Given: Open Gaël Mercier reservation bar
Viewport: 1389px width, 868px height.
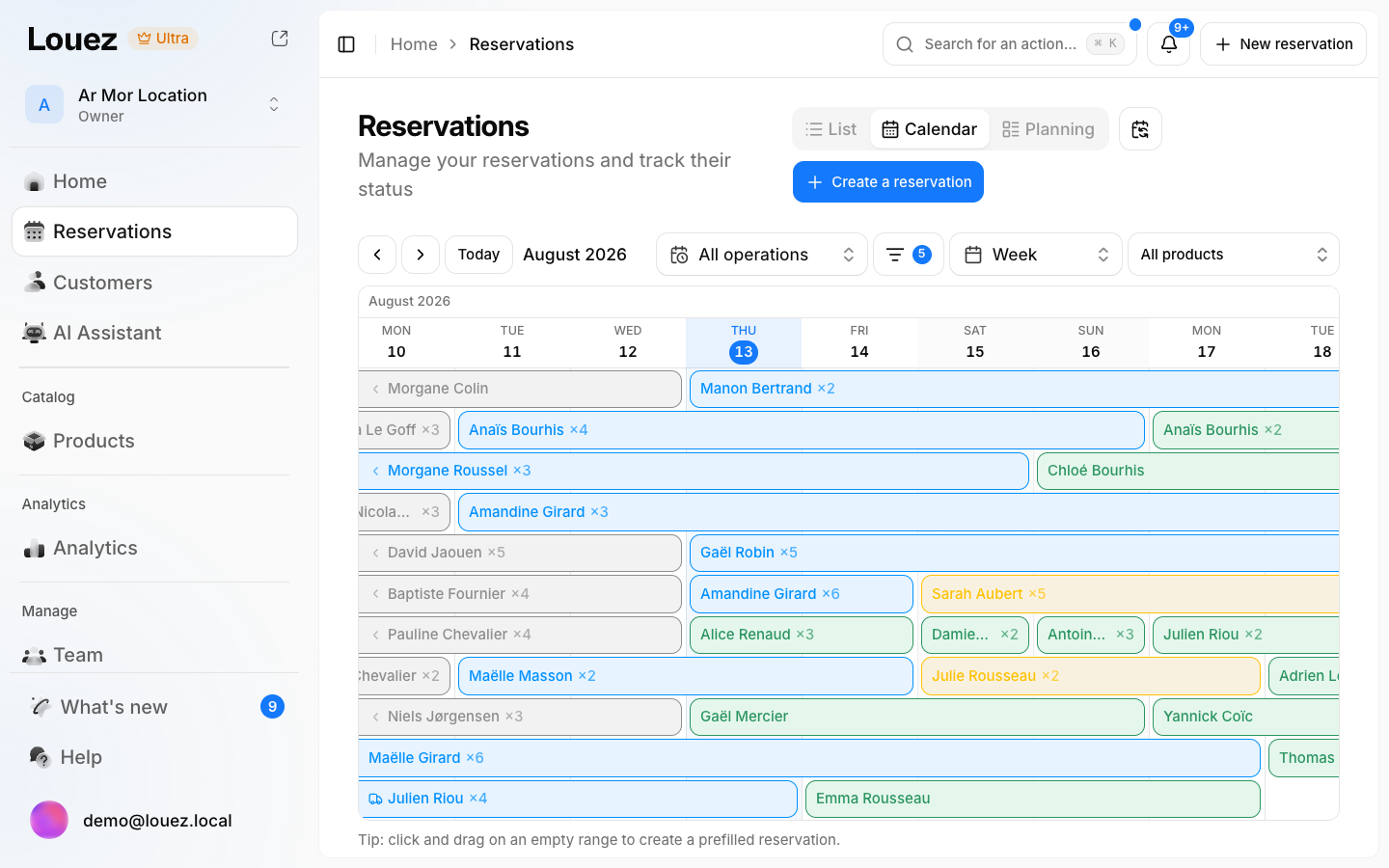Looking at the screenshot, I should tap(917, 717).
